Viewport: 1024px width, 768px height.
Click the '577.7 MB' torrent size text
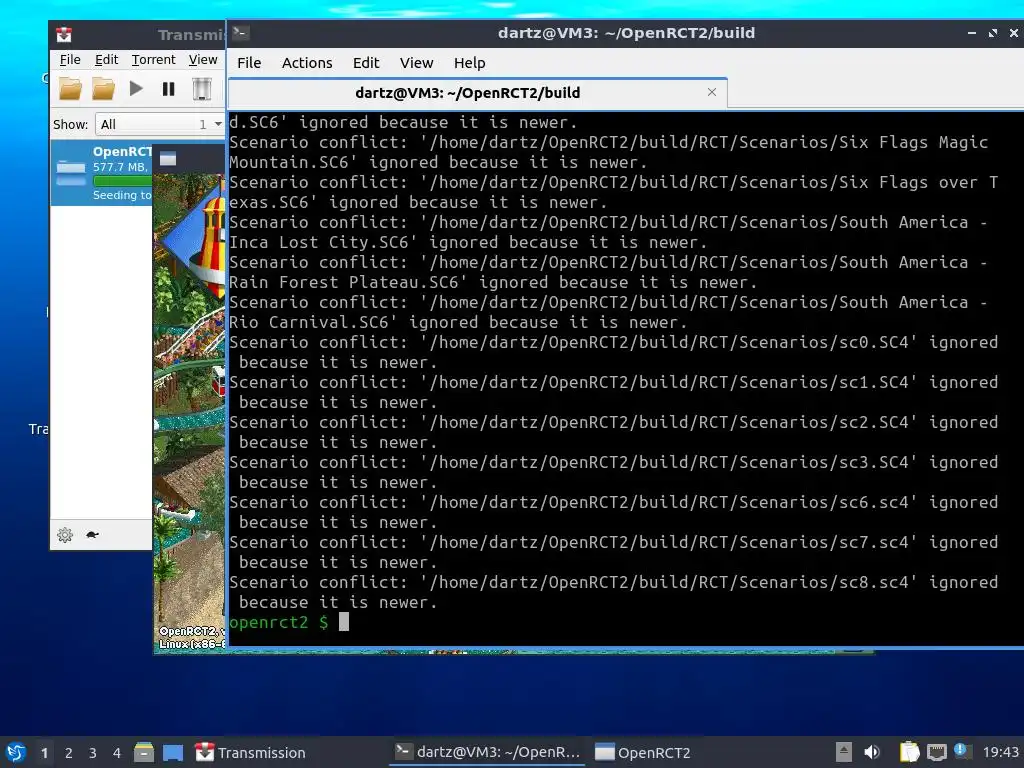pos(120,167)
